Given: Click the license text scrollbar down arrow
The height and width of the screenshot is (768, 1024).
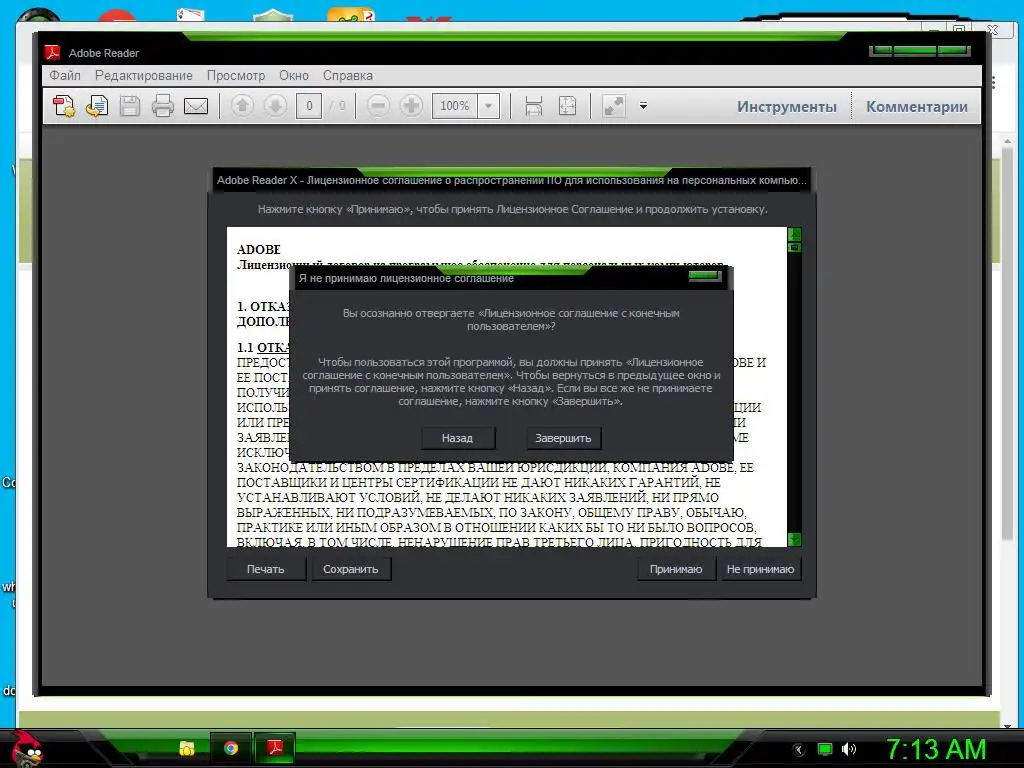Looking at the screenshot, I should pos(794,539).
